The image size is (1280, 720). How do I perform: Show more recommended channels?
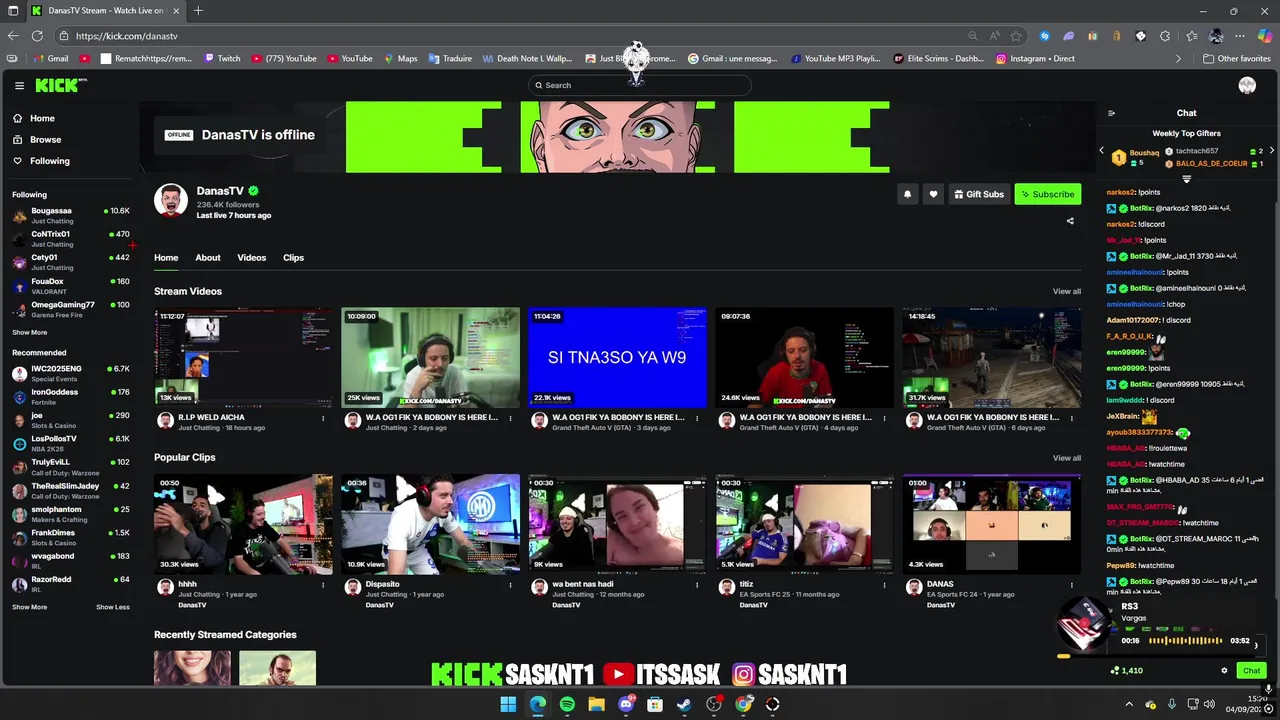[29, 607]
